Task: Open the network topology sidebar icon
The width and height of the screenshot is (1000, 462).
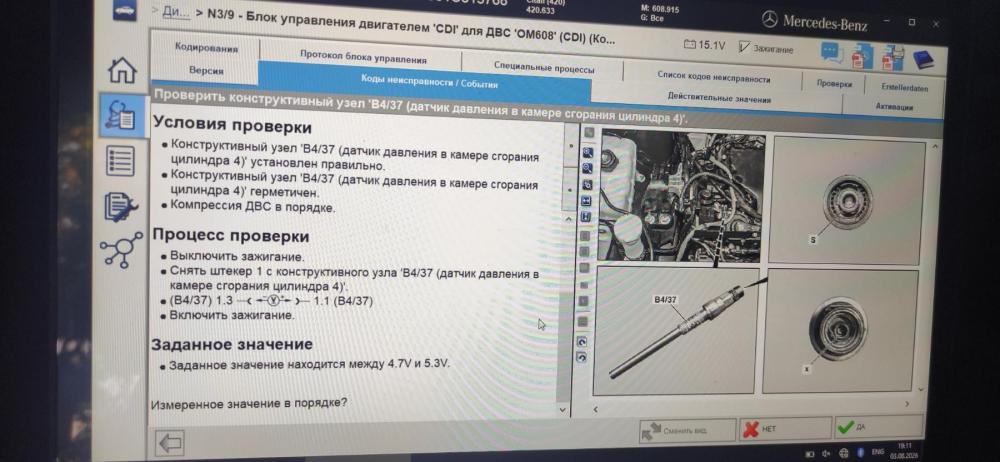Action: [x=121, y=250]
